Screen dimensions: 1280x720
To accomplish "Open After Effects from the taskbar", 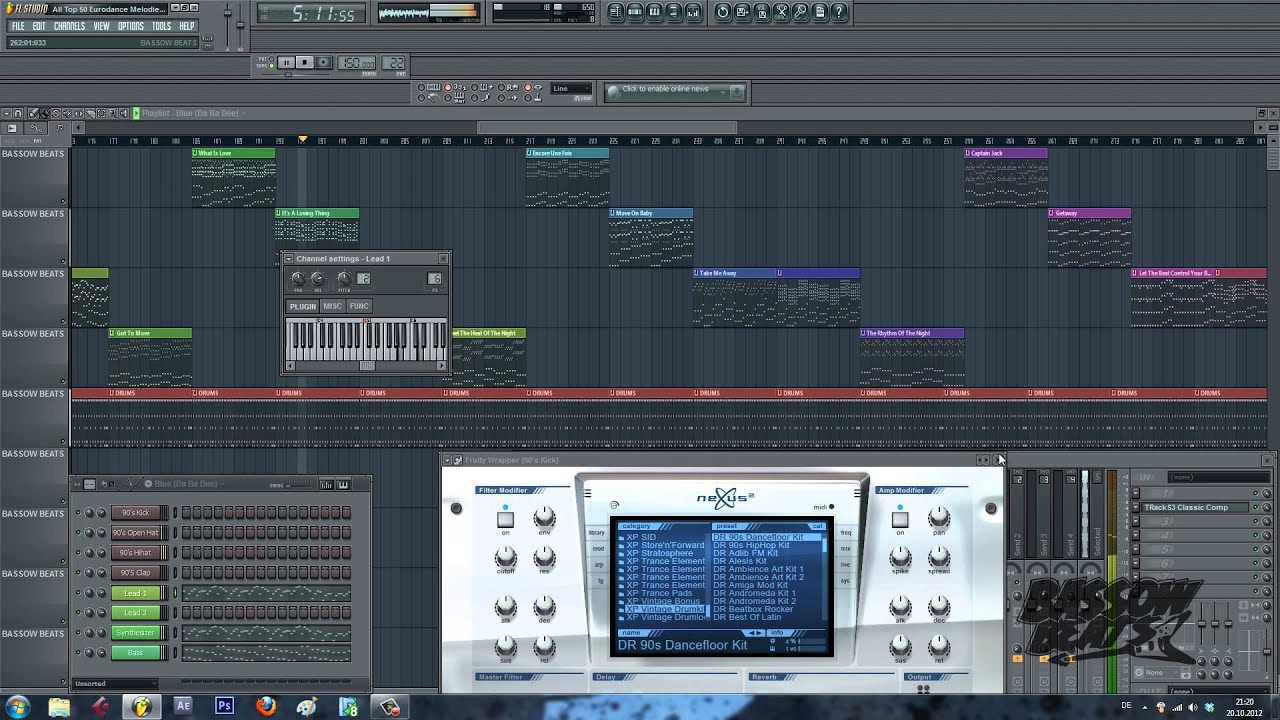I will tap(183, 707).
